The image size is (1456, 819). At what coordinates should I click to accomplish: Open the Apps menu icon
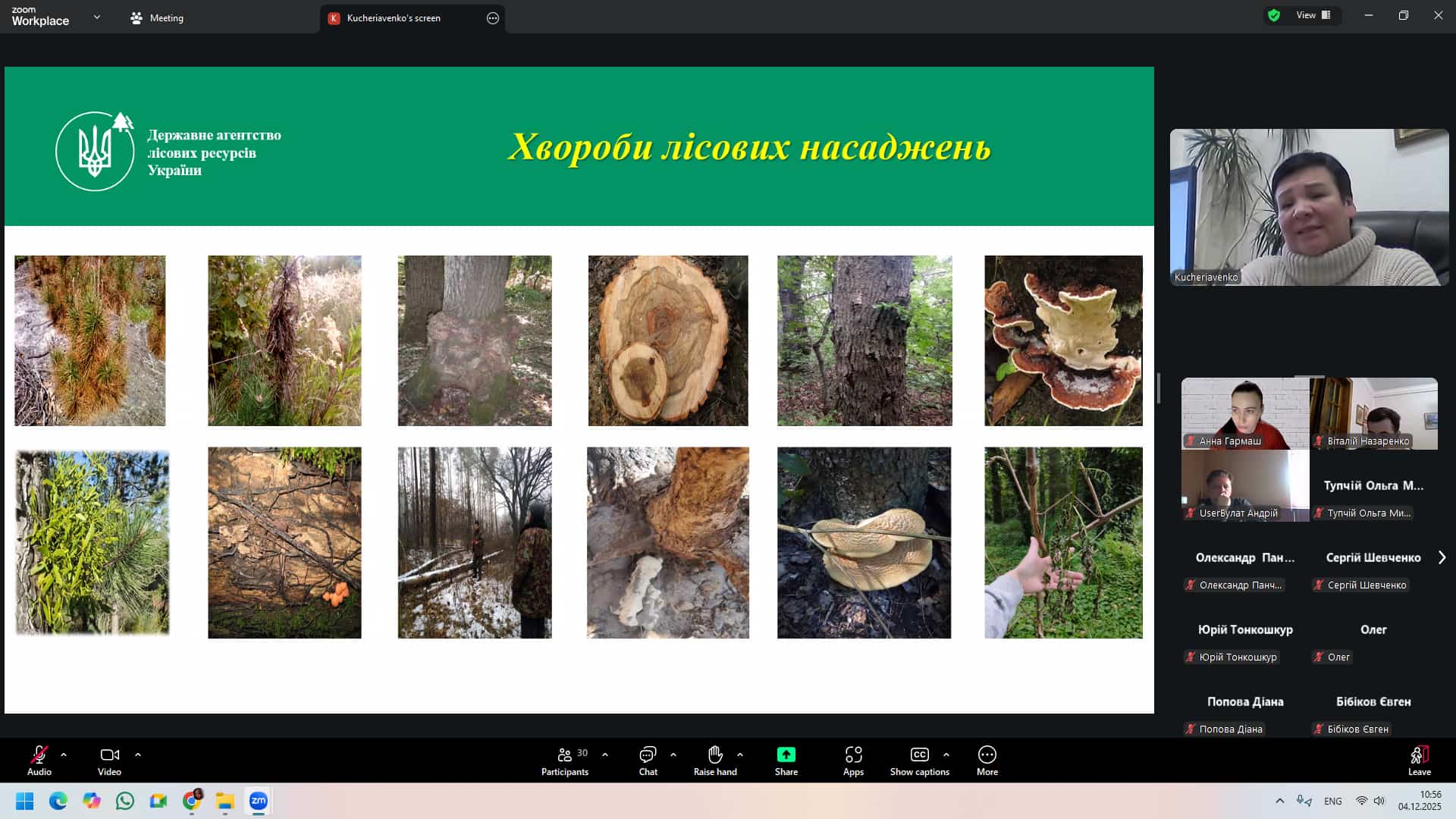[853, 755]
